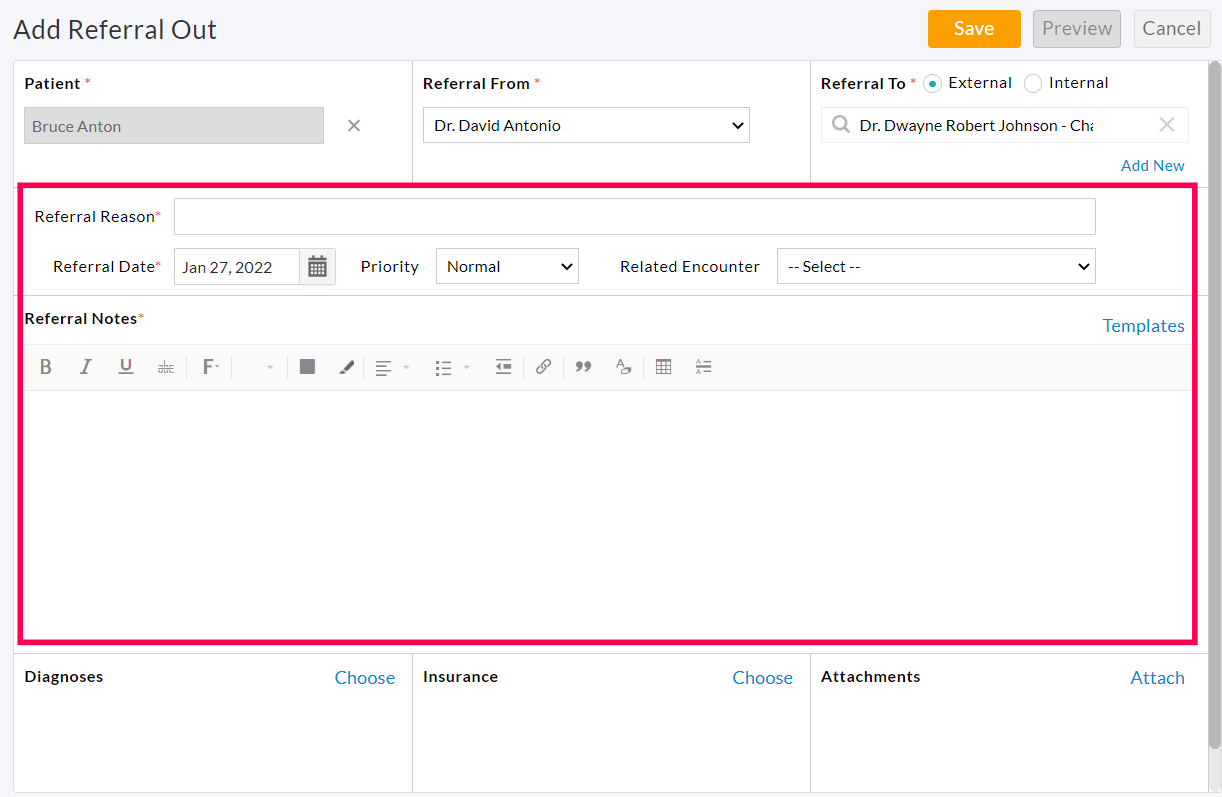Choose diagnoses for the referral

[365, 677]
